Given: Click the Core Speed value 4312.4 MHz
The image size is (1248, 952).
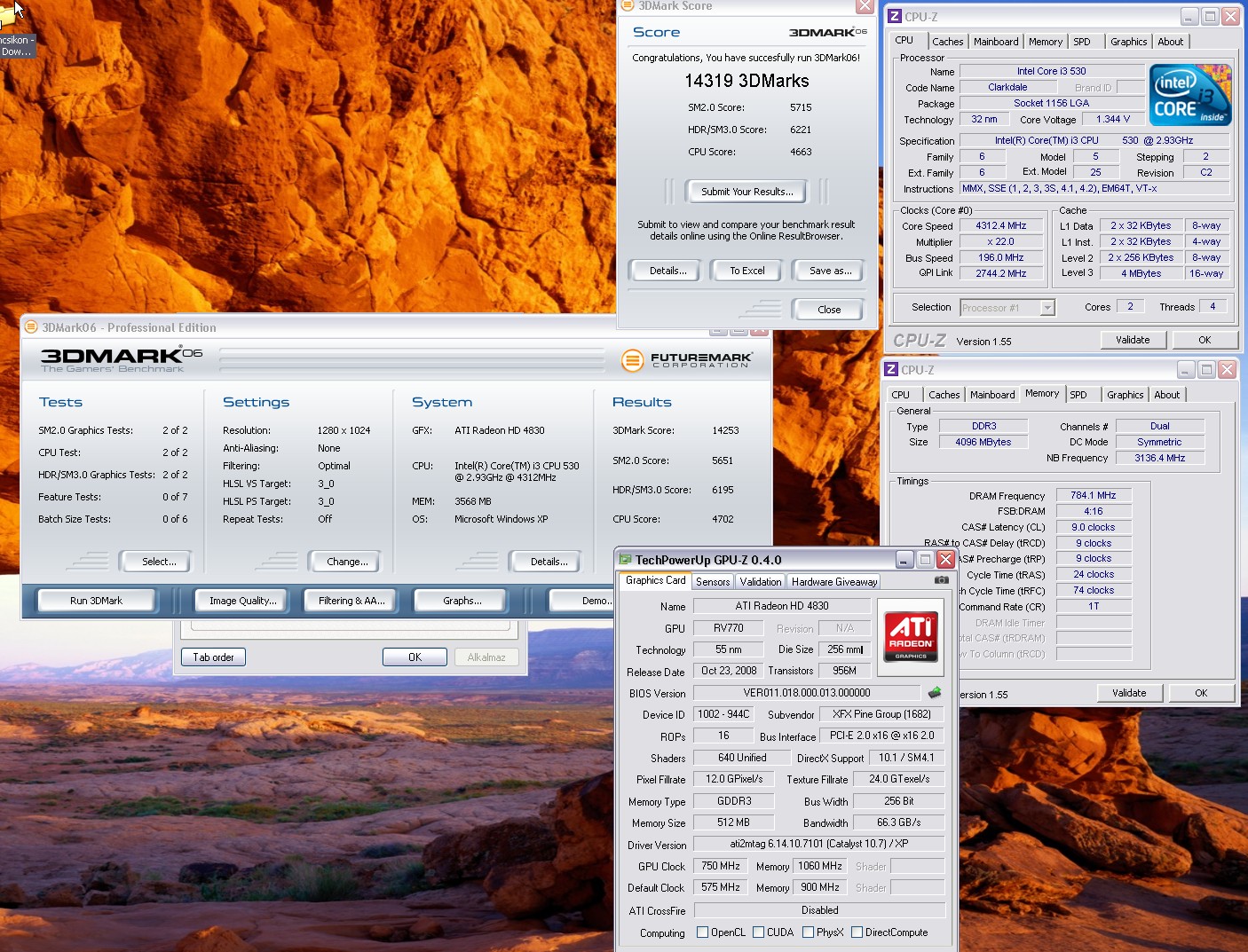Looking at the screenshot, I should pyautogui.click(x=1000, y=225).
